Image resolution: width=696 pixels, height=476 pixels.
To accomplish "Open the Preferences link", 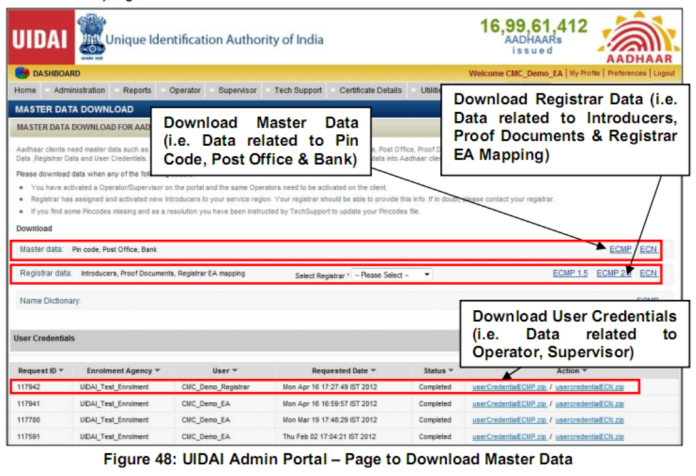I will pyautogui.click(x=626, y=73).
